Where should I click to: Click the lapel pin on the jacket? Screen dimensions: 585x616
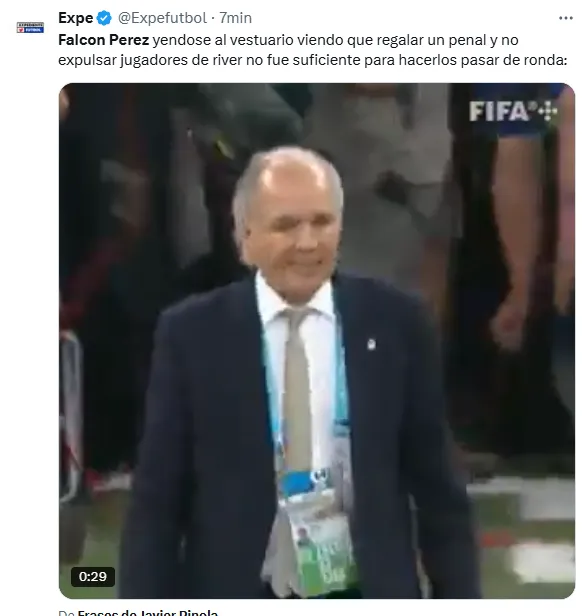[x=371, y=345]
